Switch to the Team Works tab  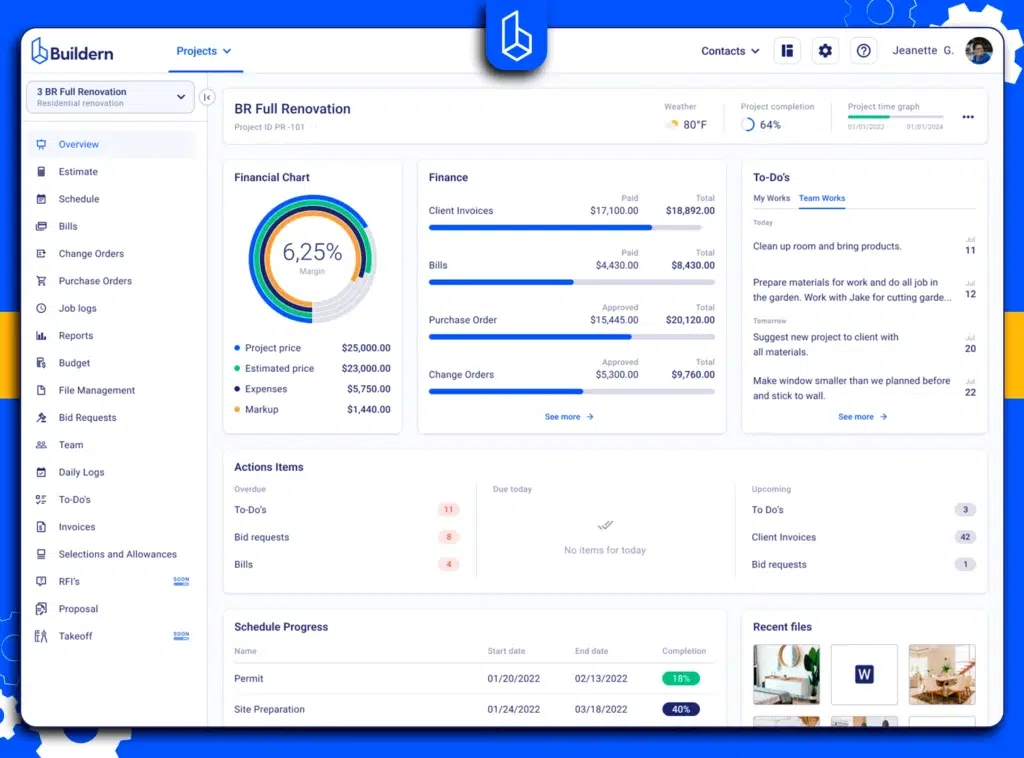[821, 199]
